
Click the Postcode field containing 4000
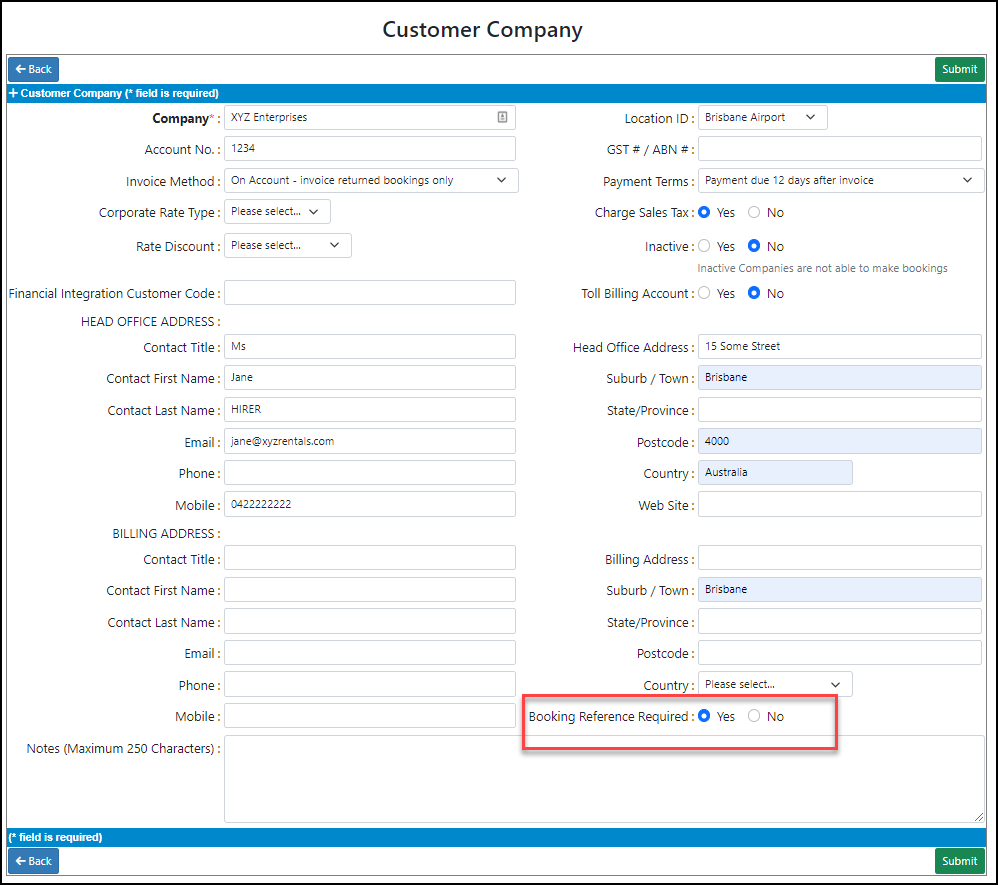[x=840, y=441]
